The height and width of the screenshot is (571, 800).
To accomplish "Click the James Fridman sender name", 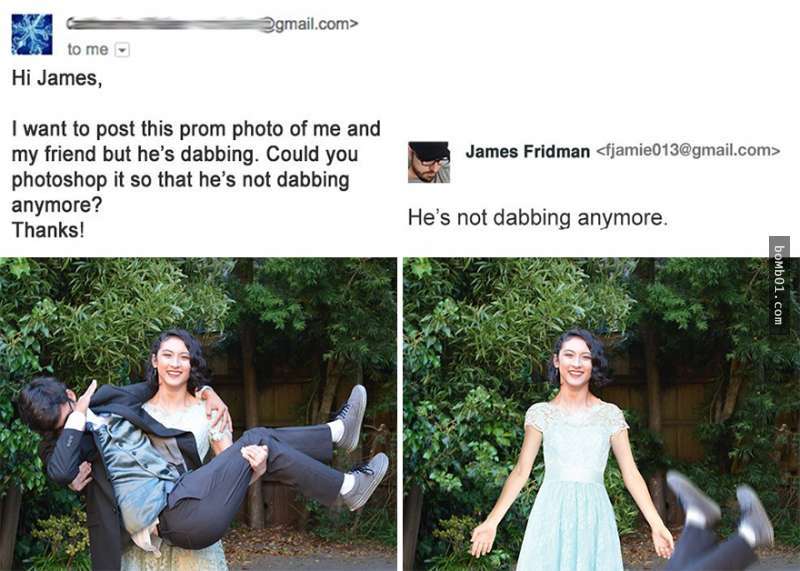I will click(x=528, y=152).
